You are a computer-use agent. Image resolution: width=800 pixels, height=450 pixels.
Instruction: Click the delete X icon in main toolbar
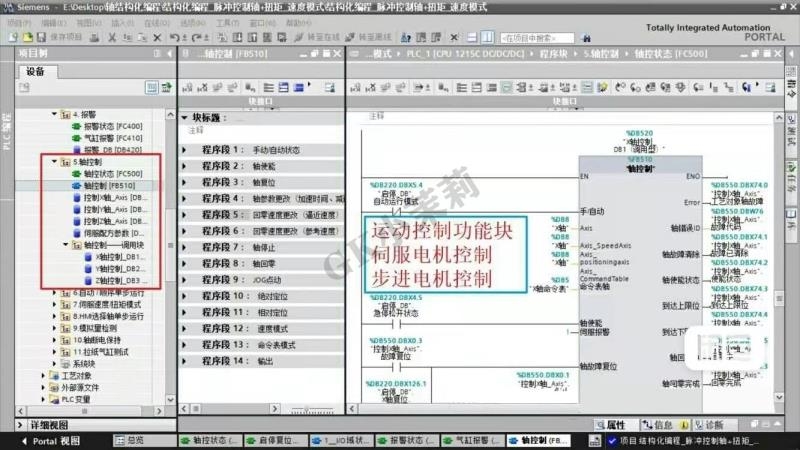pos(157,37)
